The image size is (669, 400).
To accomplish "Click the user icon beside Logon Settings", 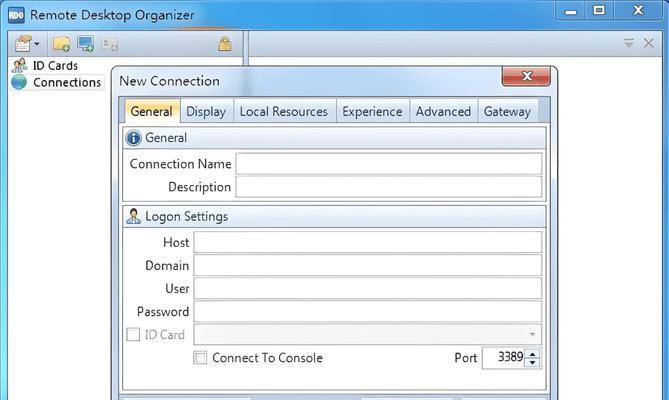I will coord(134,216).
